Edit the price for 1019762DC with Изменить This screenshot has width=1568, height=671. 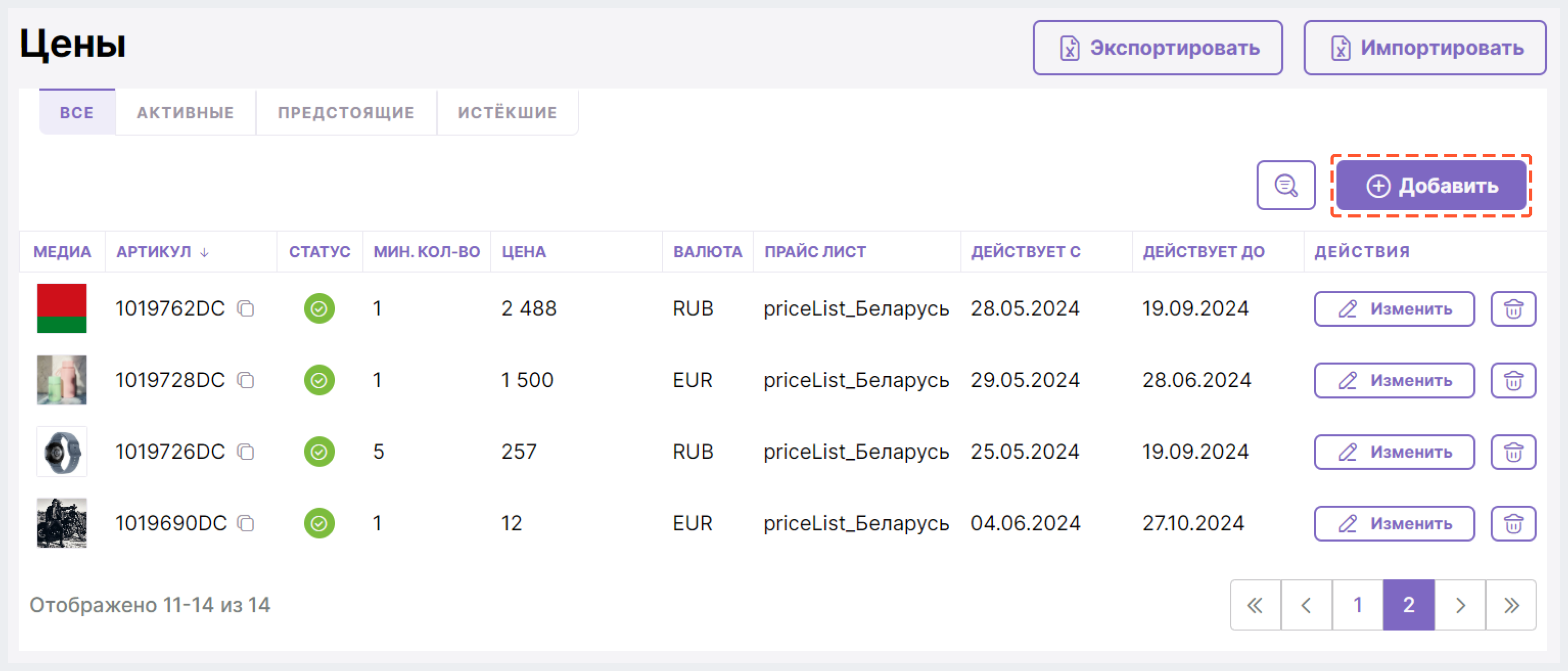1394,309
